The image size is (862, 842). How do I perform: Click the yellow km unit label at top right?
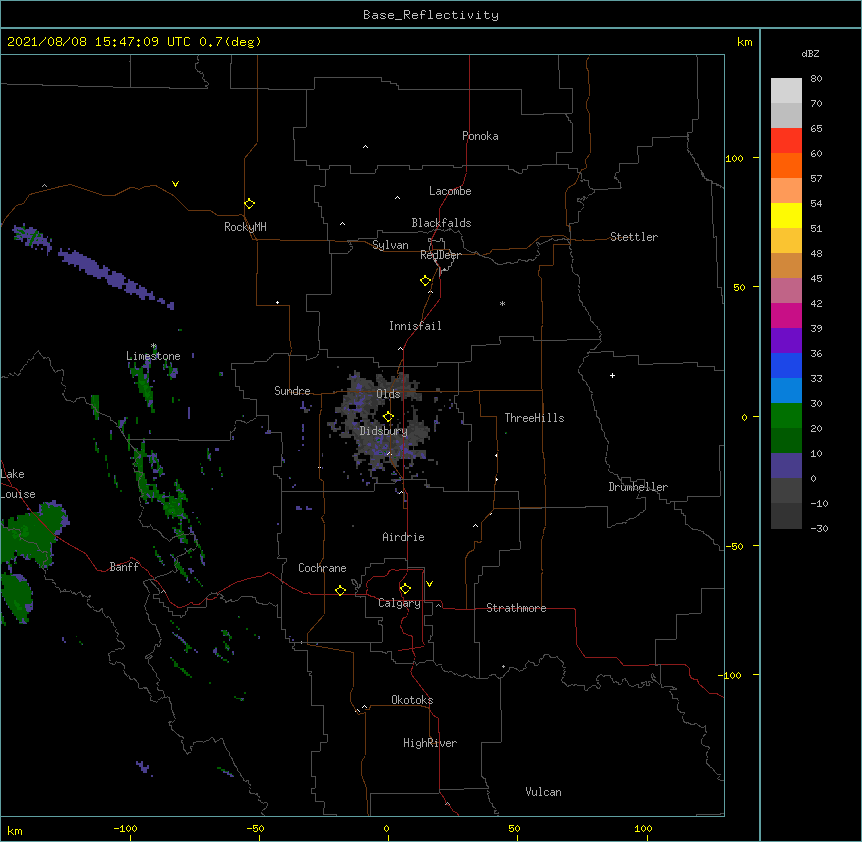coord(744,42)
